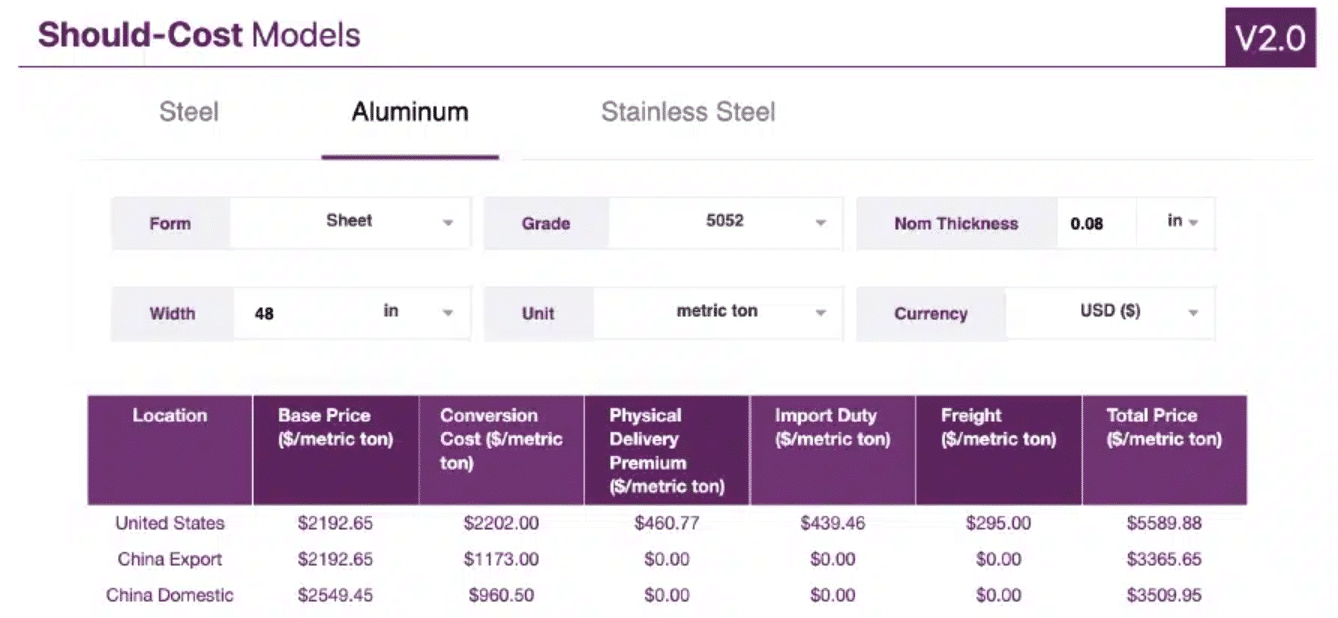Switch to the Steel tab
The image size is (1338, 618).
tap(189, 112)
